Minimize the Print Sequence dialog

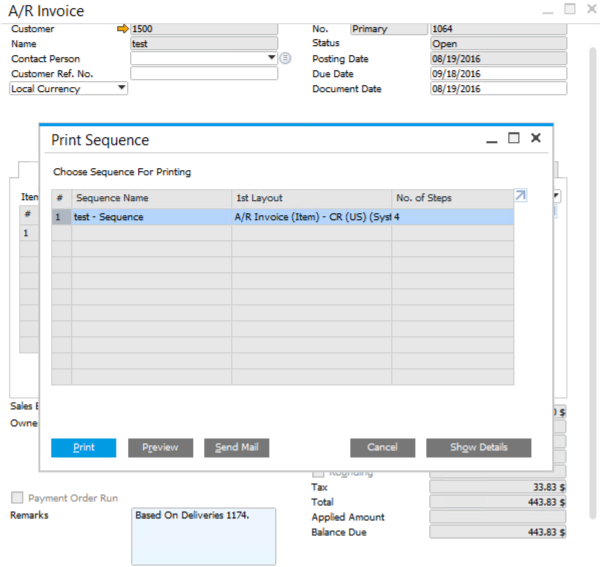point(491,139)
